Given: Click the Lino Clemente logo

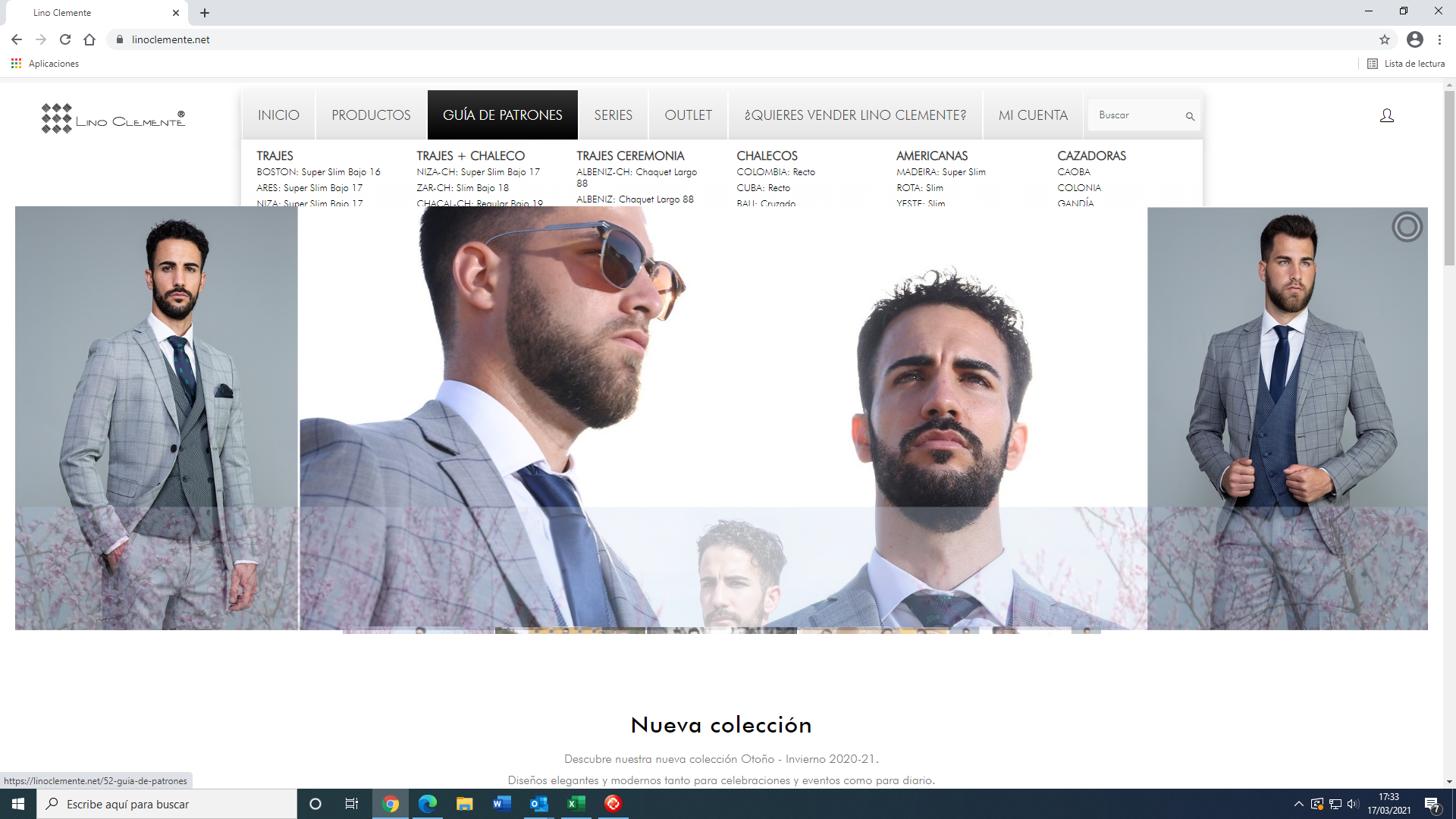Looking at the screenshot, I should coord(113,118).
